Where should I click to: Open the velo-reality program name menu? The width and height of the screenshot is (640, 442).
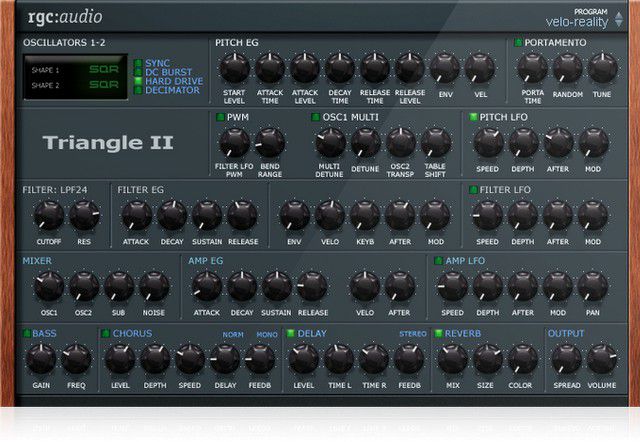click(x=577, y=22)
